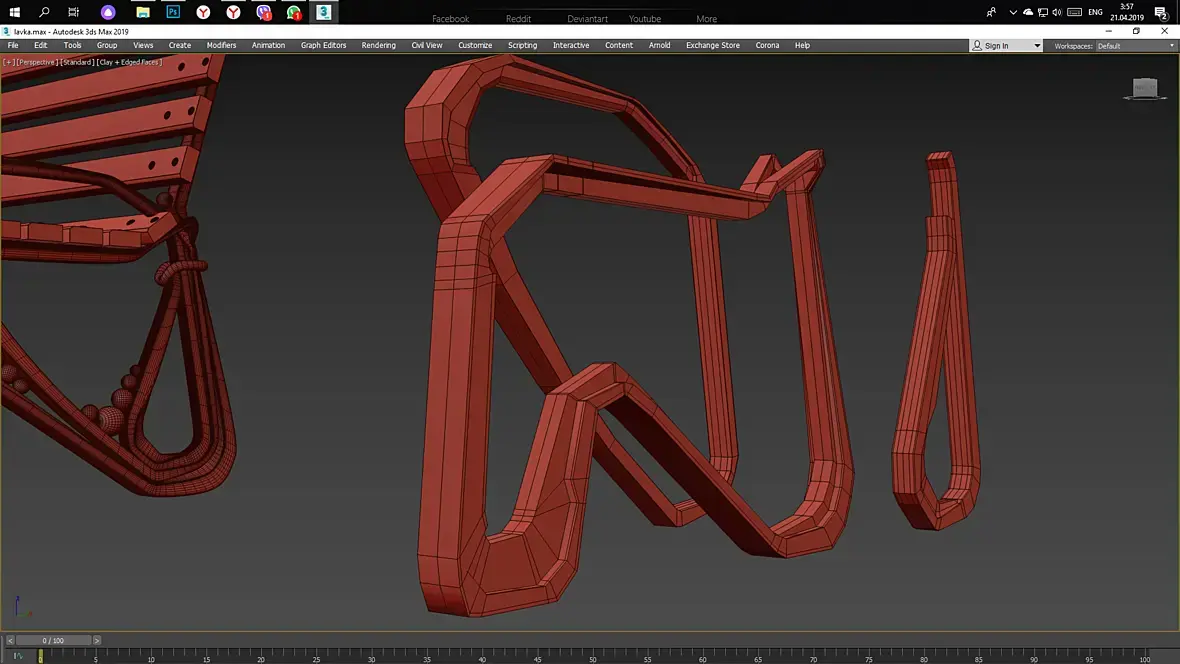This screenshot has height=664, width=1180.
Task: Click the ViewCube in the viewport corner
Action: [1145, 89]
